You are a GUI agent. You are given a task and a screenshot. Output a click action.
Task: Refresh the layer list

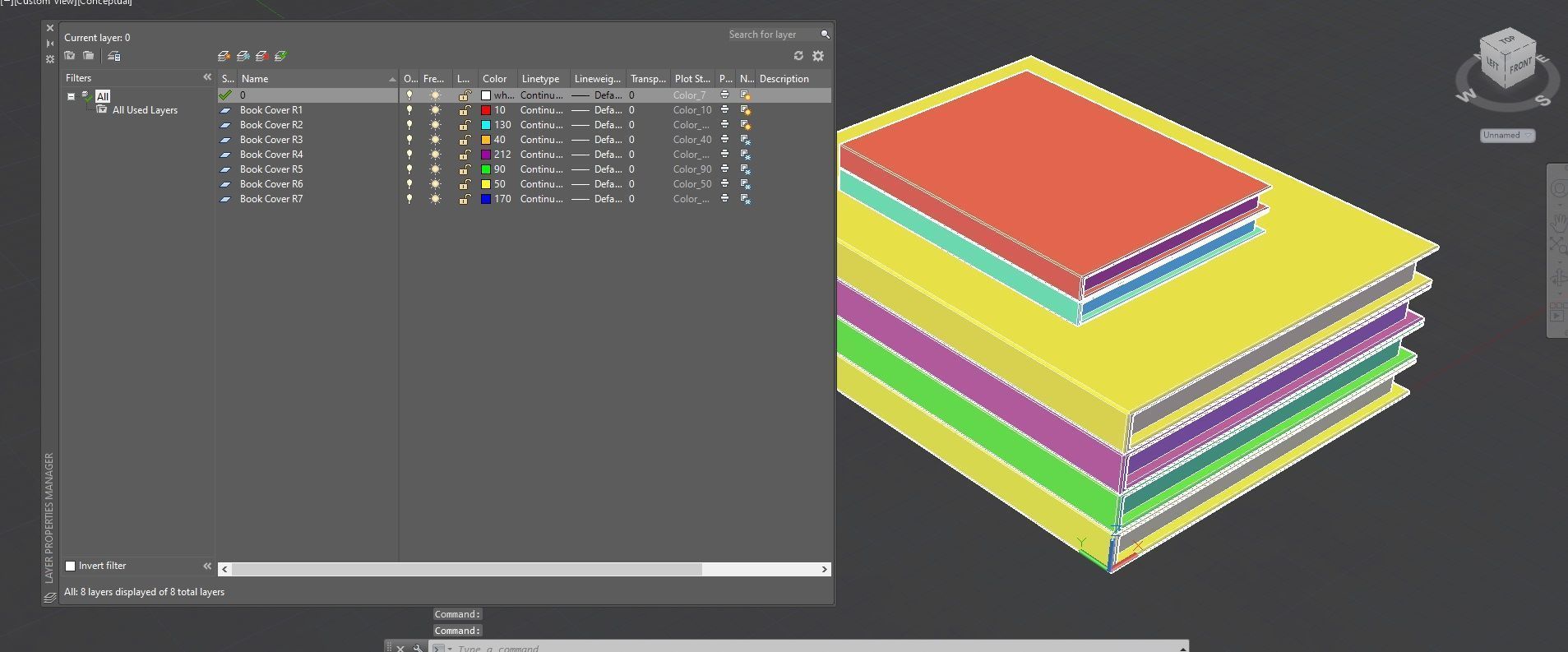click(x=798, y=56)
